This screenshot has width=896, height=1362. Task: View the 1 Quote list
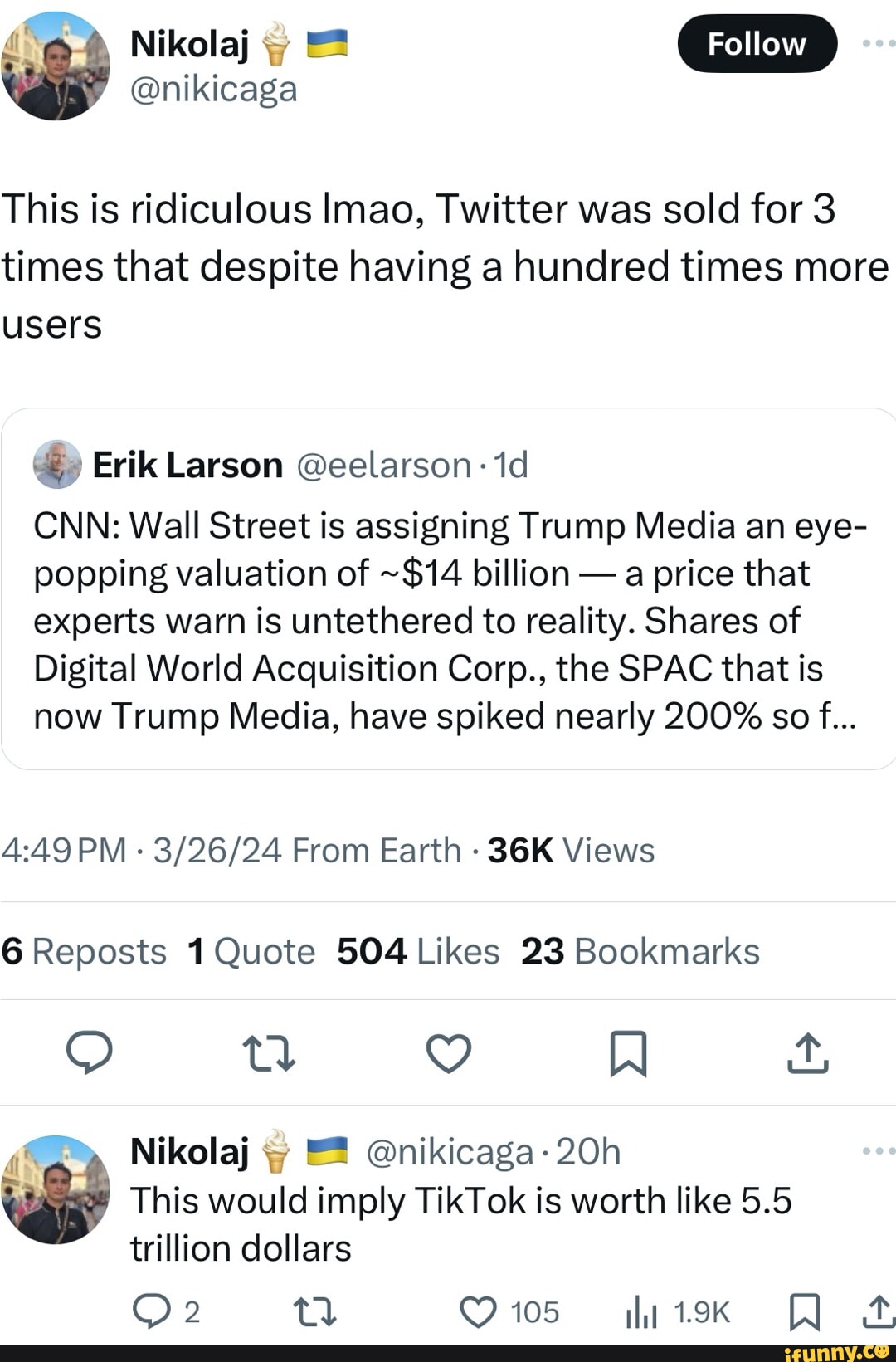[251, 951]
